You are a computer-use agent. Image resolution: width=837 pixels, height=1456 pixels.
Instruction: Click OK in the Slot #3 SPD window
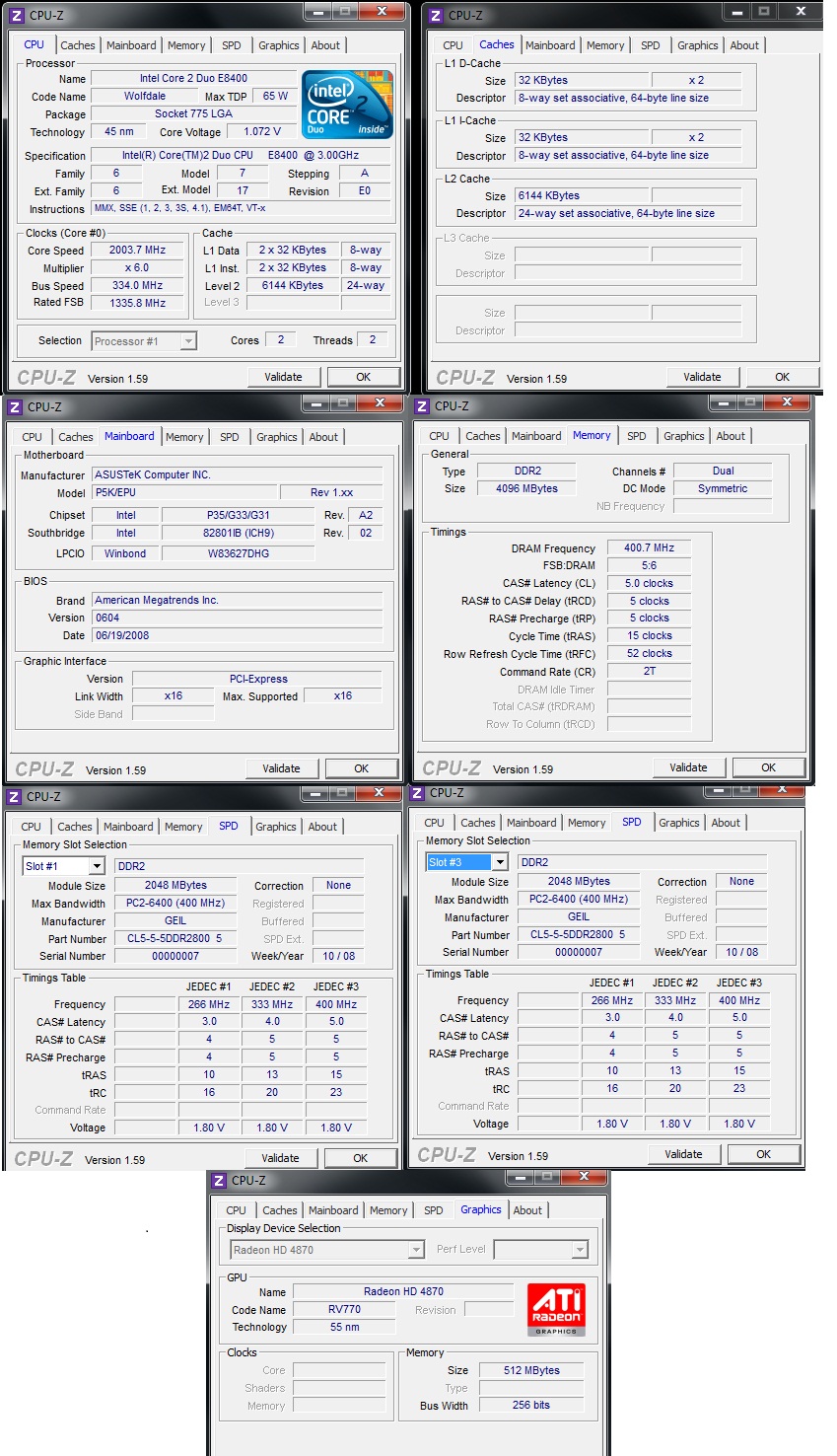coord(764,1154)
